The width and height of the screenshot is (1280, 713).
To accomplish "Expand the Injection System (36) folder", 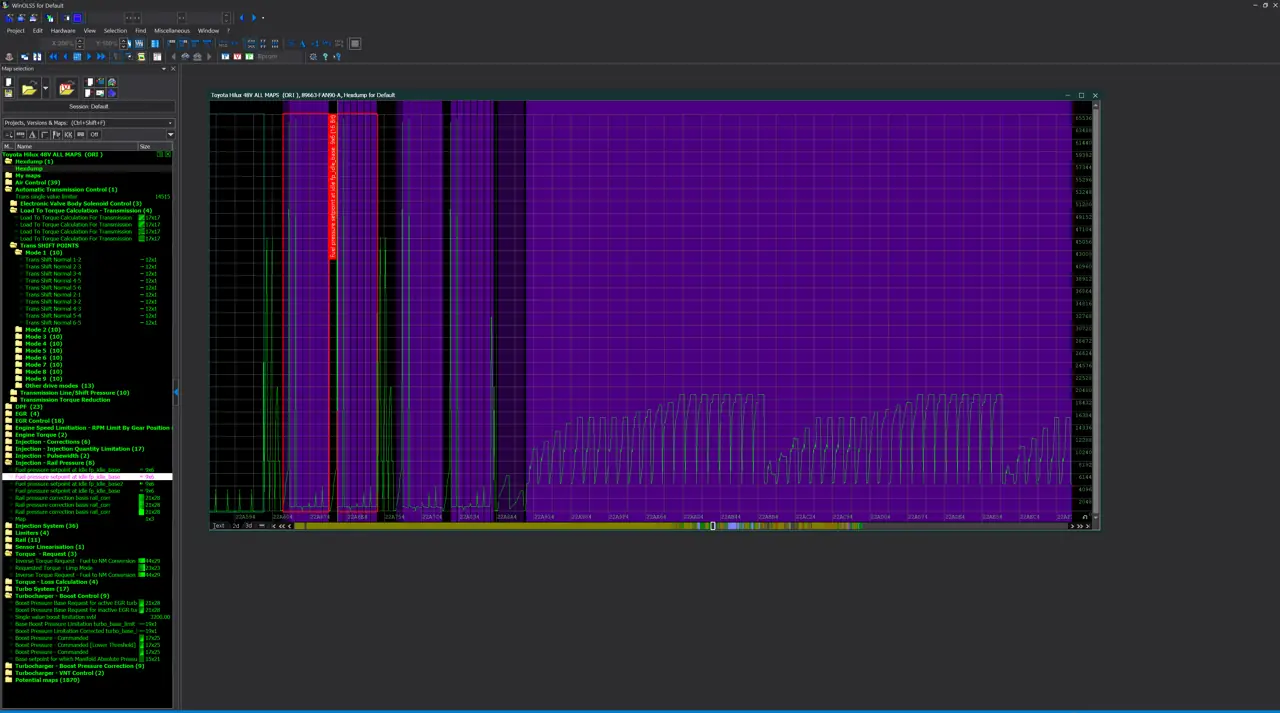I will click(x=8, y=526).
